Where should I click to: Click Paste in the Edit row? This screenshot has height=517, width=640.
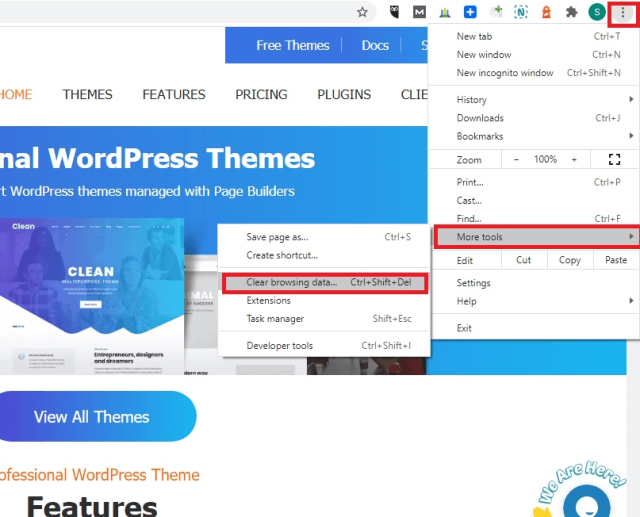click(x=616, y=260)
